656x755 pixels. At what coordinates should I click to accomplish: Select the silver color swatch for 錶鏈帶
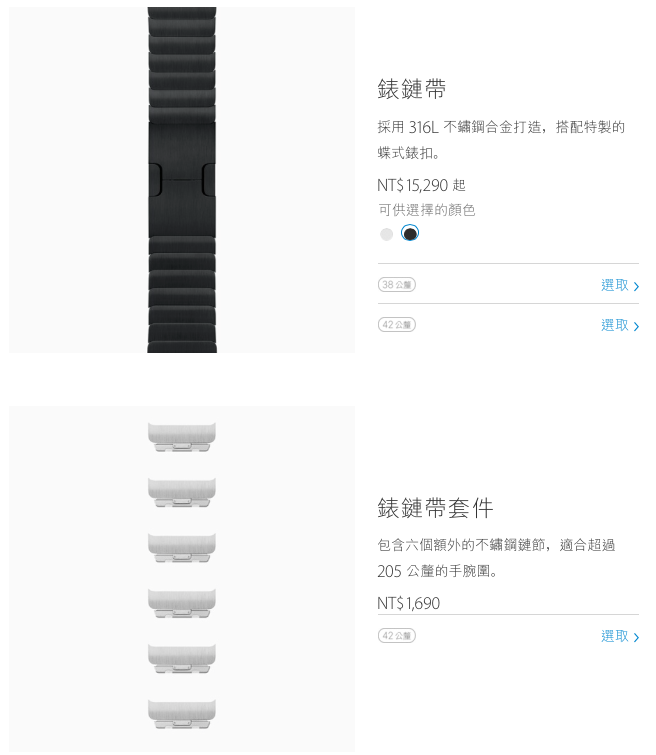click(x=386, y=234)
